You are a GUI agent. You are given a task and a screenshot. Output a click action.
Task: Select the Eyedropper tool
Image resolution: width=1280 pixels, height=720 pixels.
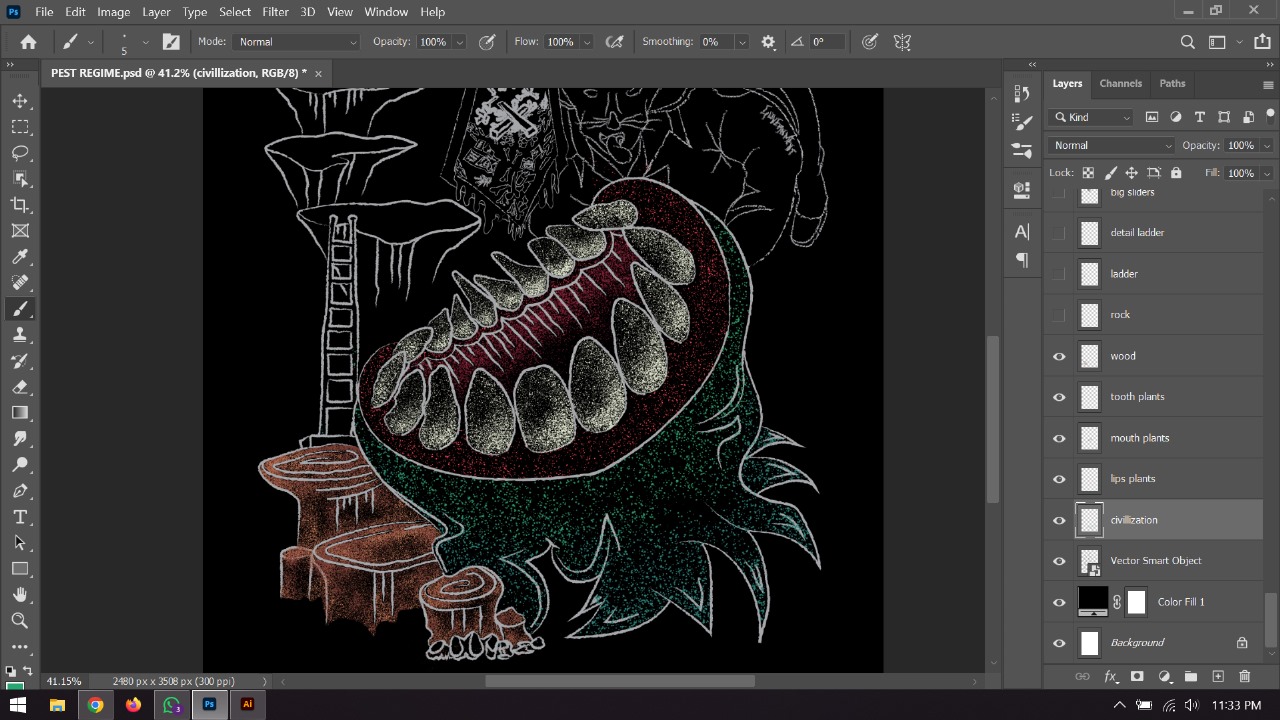[x=20, y=257]
